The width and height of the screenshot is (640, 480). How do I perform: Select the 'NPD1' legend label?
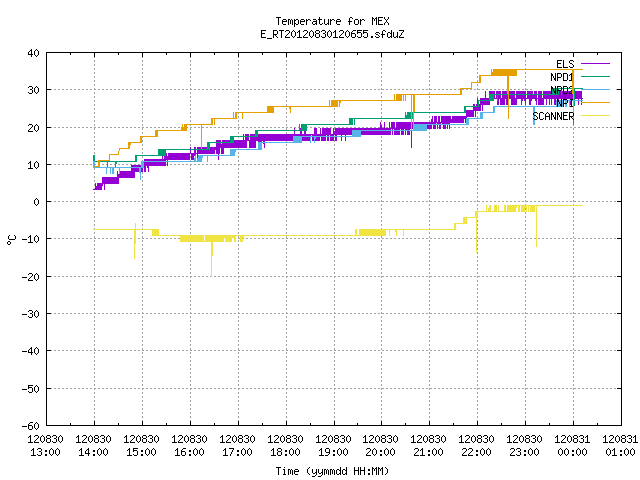(x=562, y=77)
